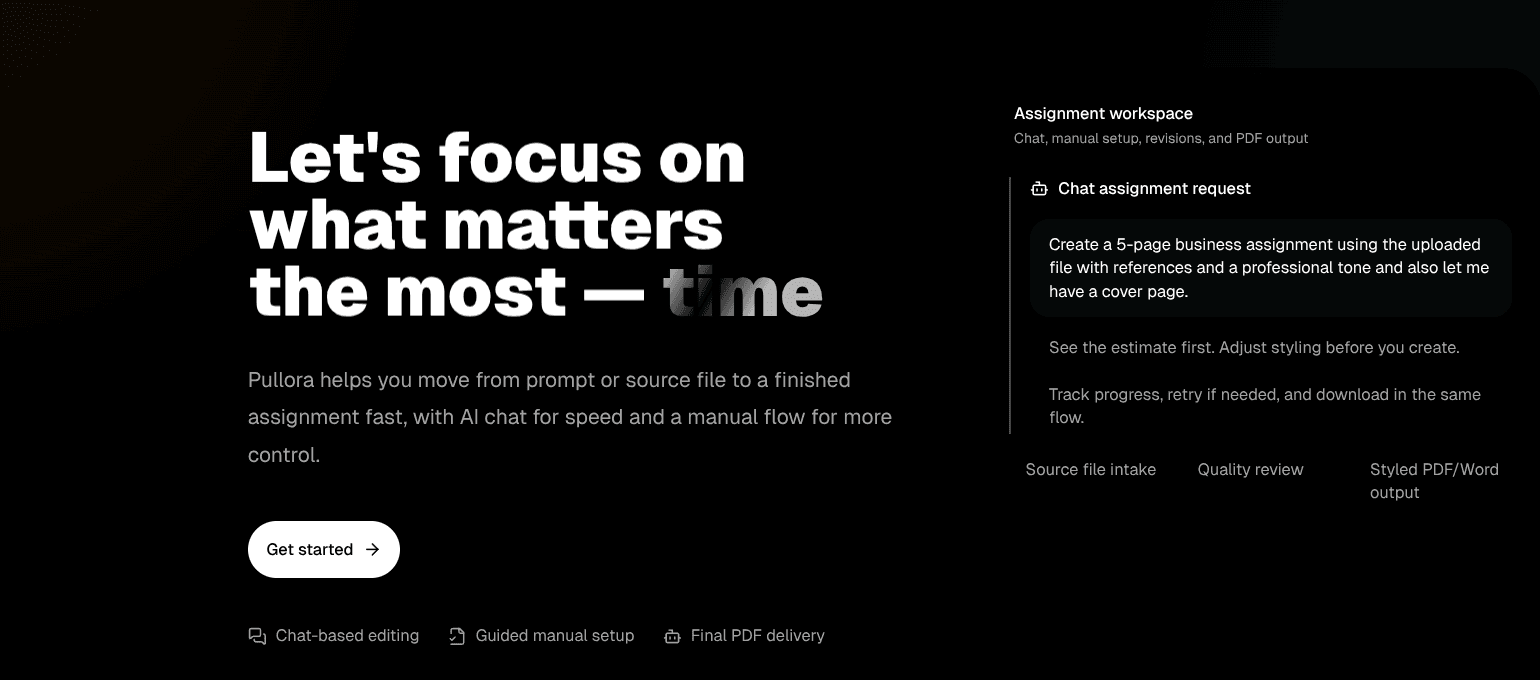Open the Styled PDF/Word output item
1540x680 pixels.
tap(1433, 481)
